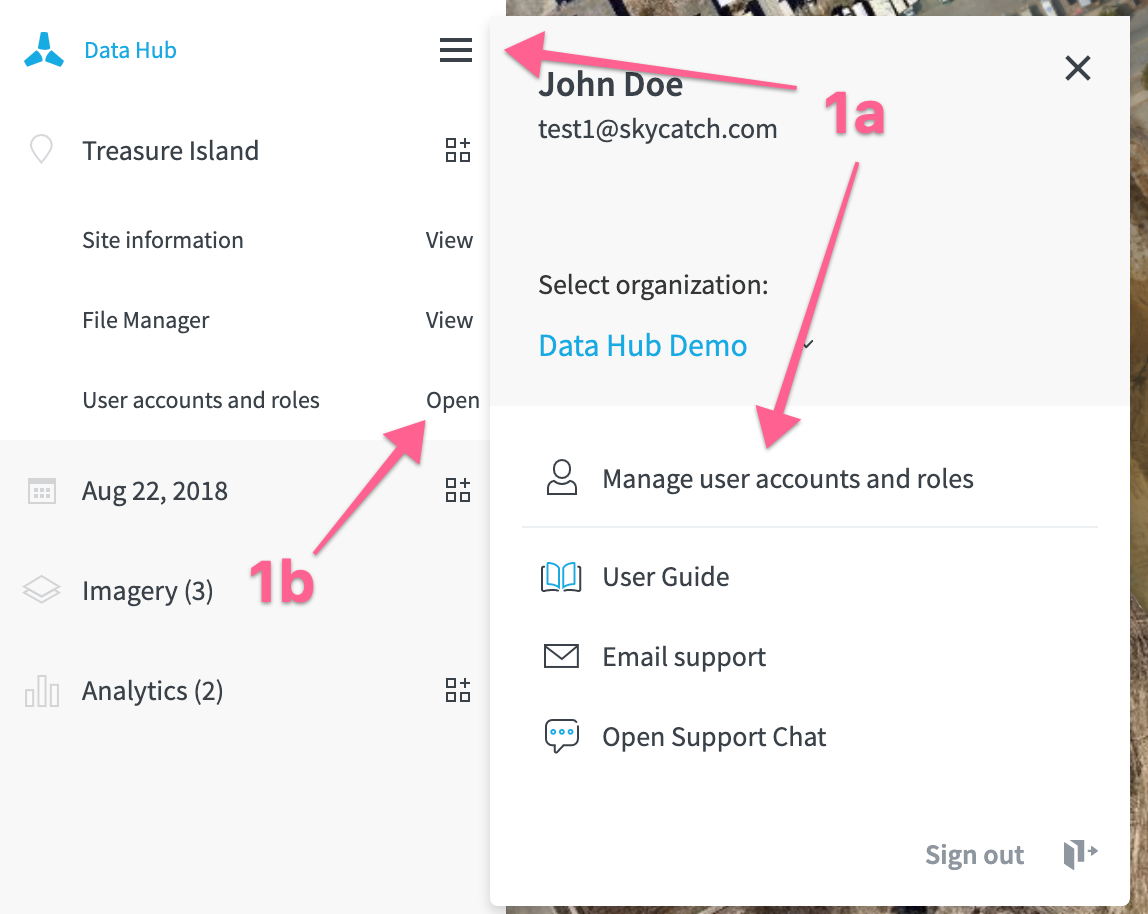Viewport: 1148px width, 914px height.
Task: Click View next to Site information
Action: coord(449,240)
